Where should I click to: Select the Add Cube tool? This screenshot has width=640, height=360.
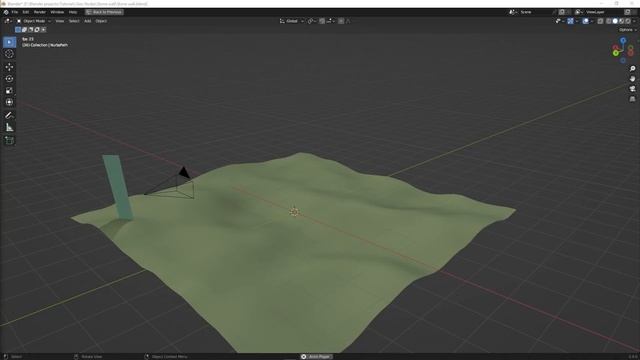(9, 140)
